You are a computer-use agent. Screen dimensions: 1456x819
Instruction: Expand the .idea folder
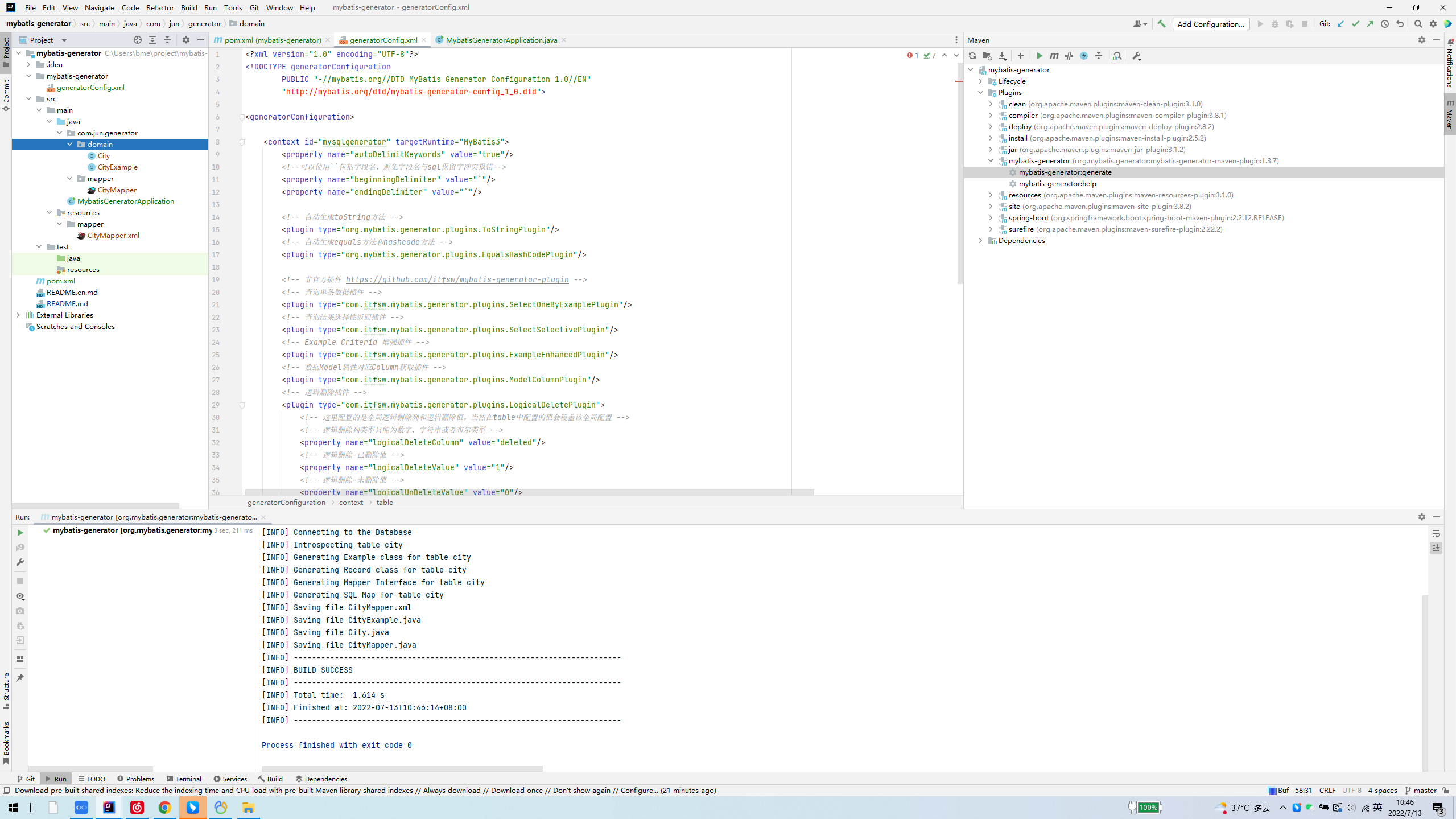(x=29, y=64)
